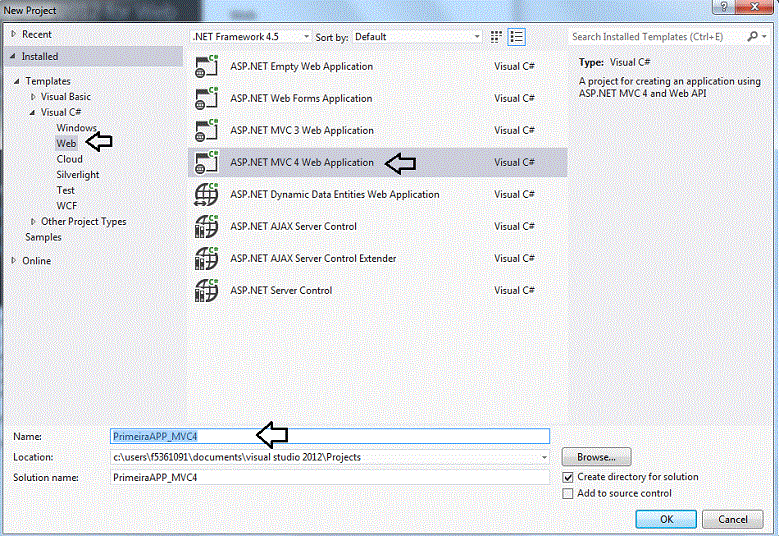Select ASP.NET Empty Web Application text
Viewport: 779px width, 536px height.
coord(301,67)
